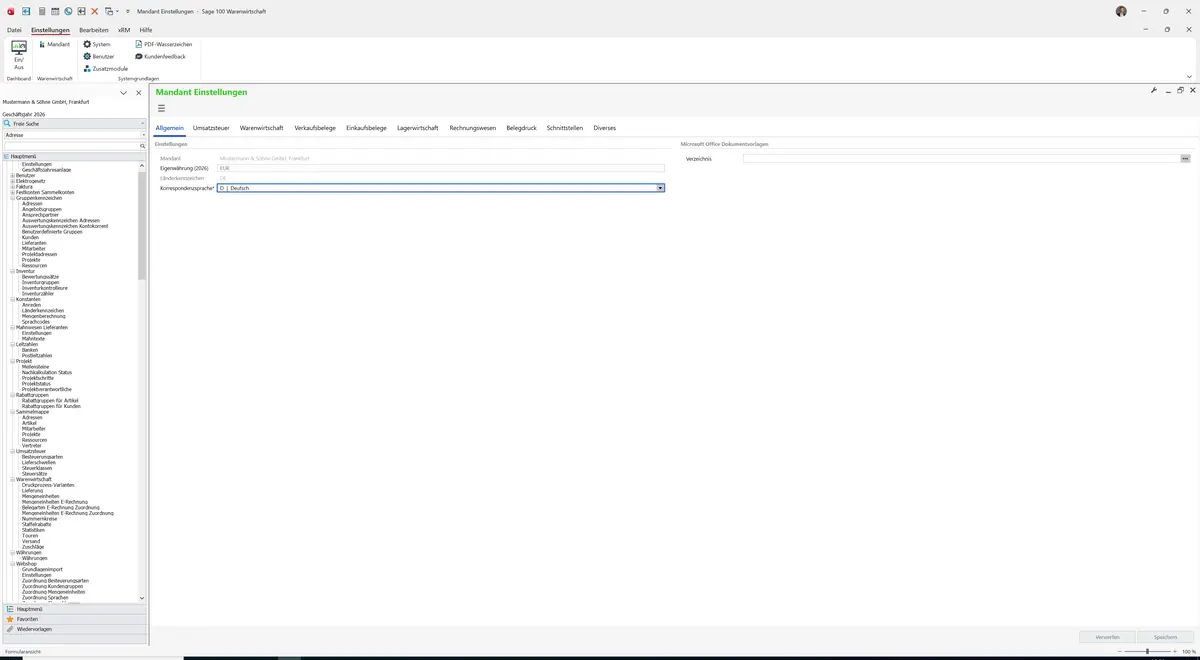1200x660 pixels.
Task: Browse for Verzeichnis with the ellipsis button
Action: tap(1185, 158)
